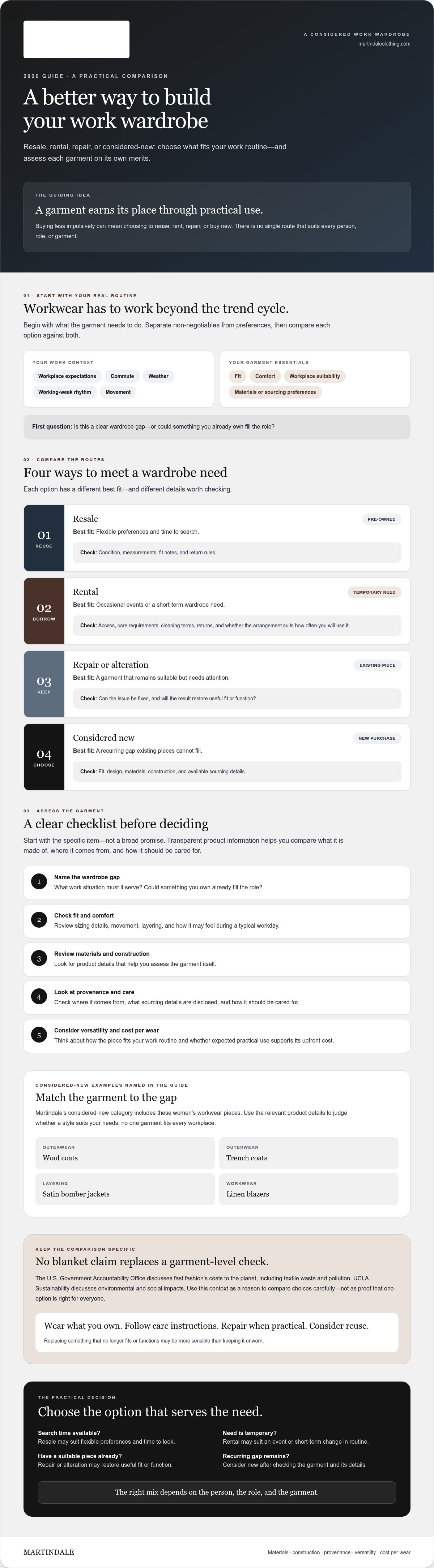The image size is (434, 1568).
Task: Open the Satin bomber jackets layering card
Action: [x=125, y=1189]
